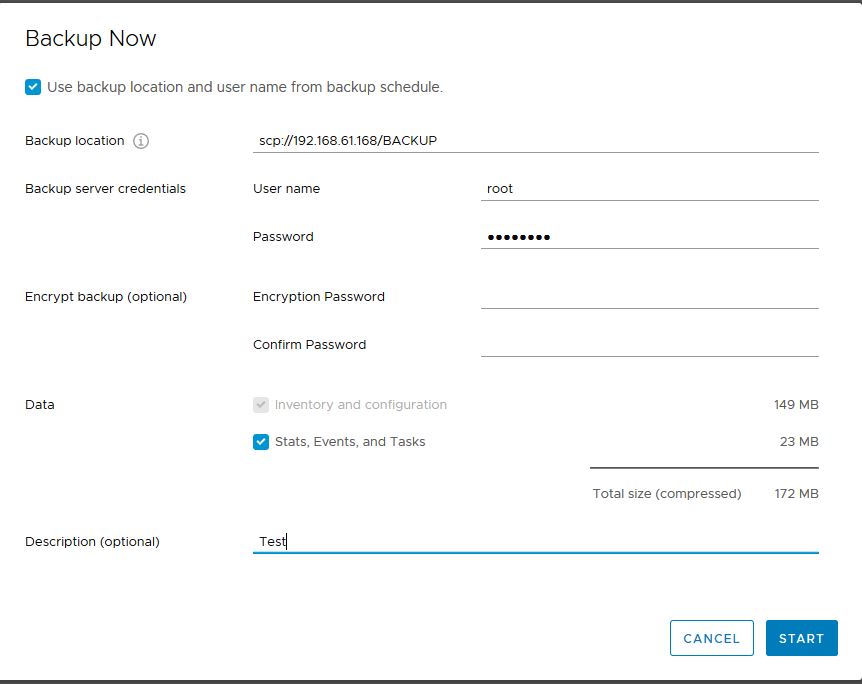This screenshot has height=684, width=862.
Task: Select the Encryption Password field
Action: [x=650, y=297]
